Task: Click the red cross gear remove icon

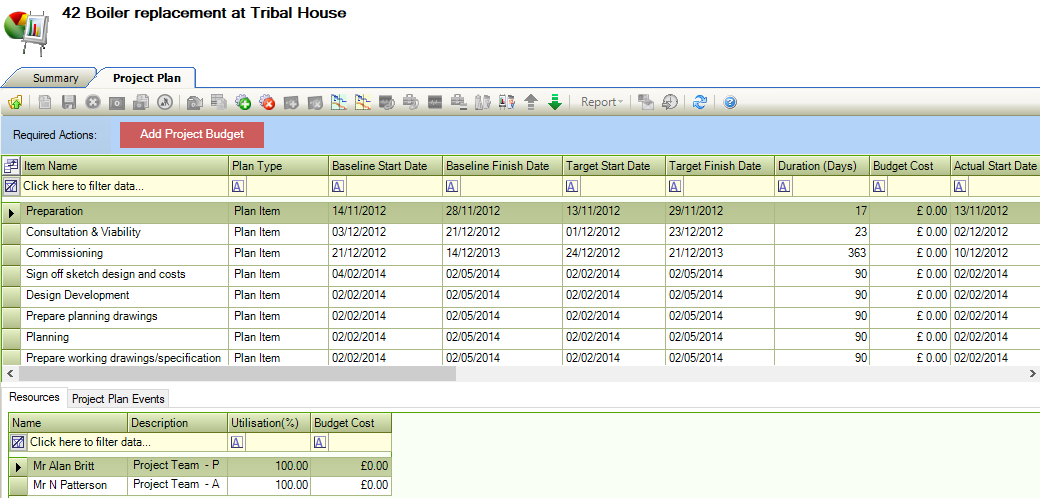Action: pyautogui.click(x=267, y=102)
